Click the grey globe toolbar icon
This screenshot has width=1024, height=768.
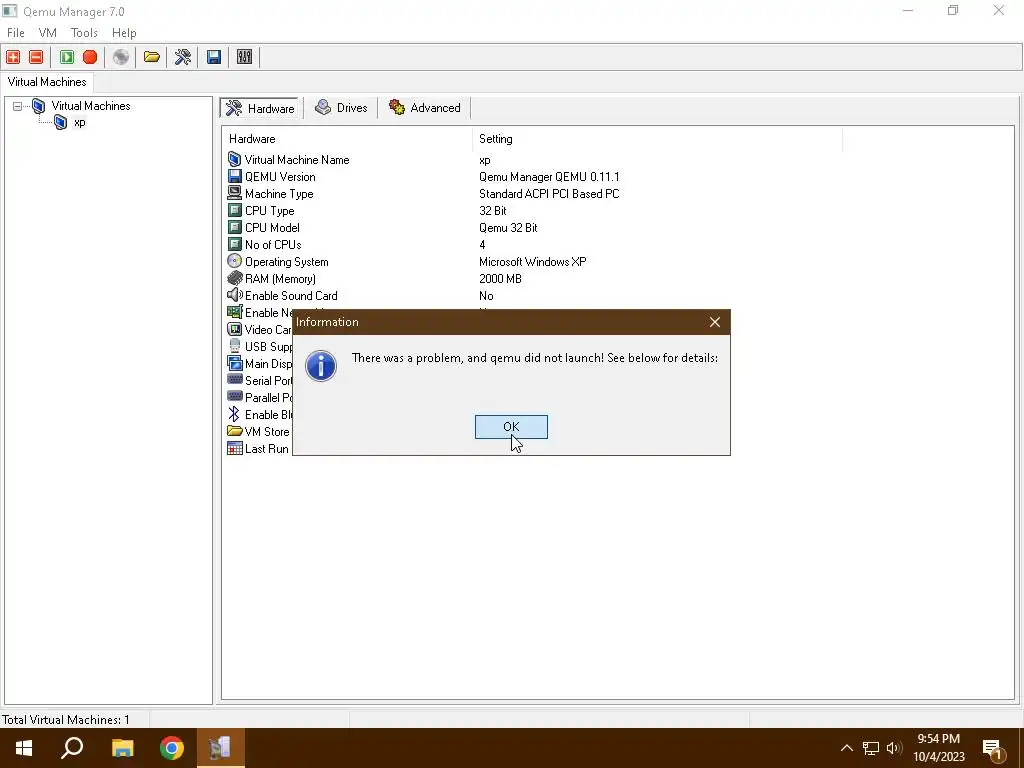point(121,57)
